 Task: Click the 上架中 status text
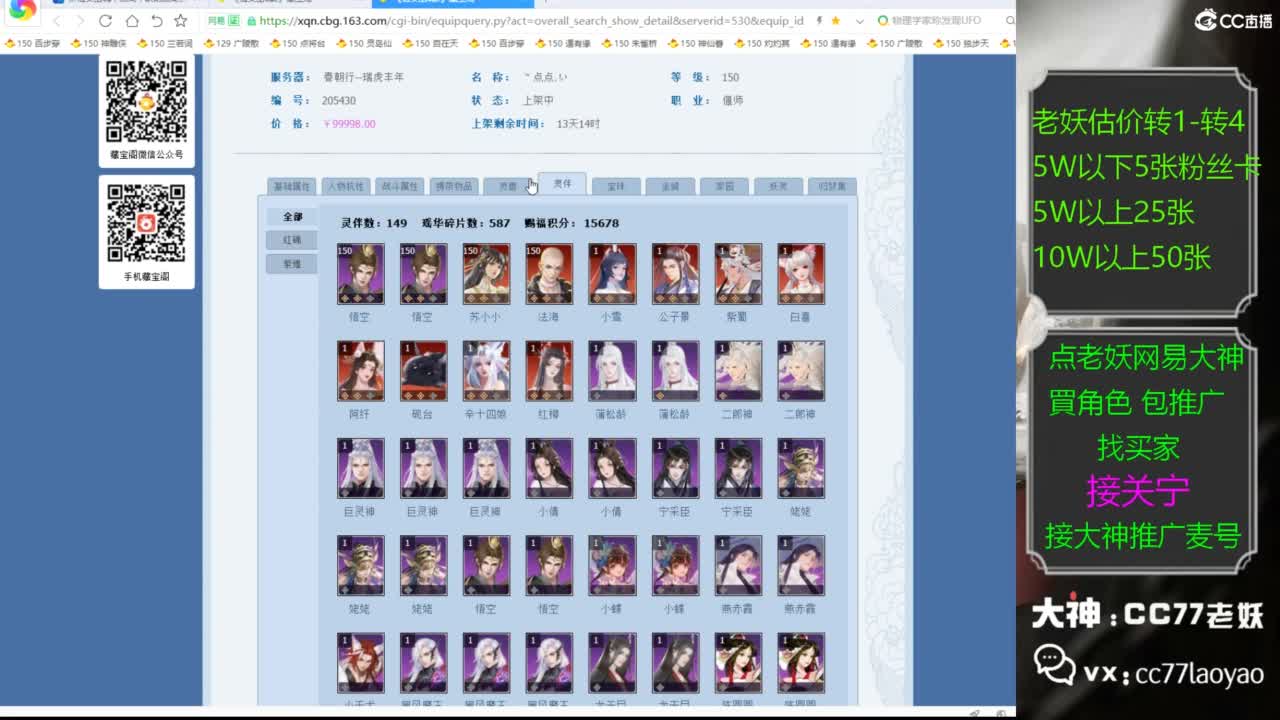point(538,101)
